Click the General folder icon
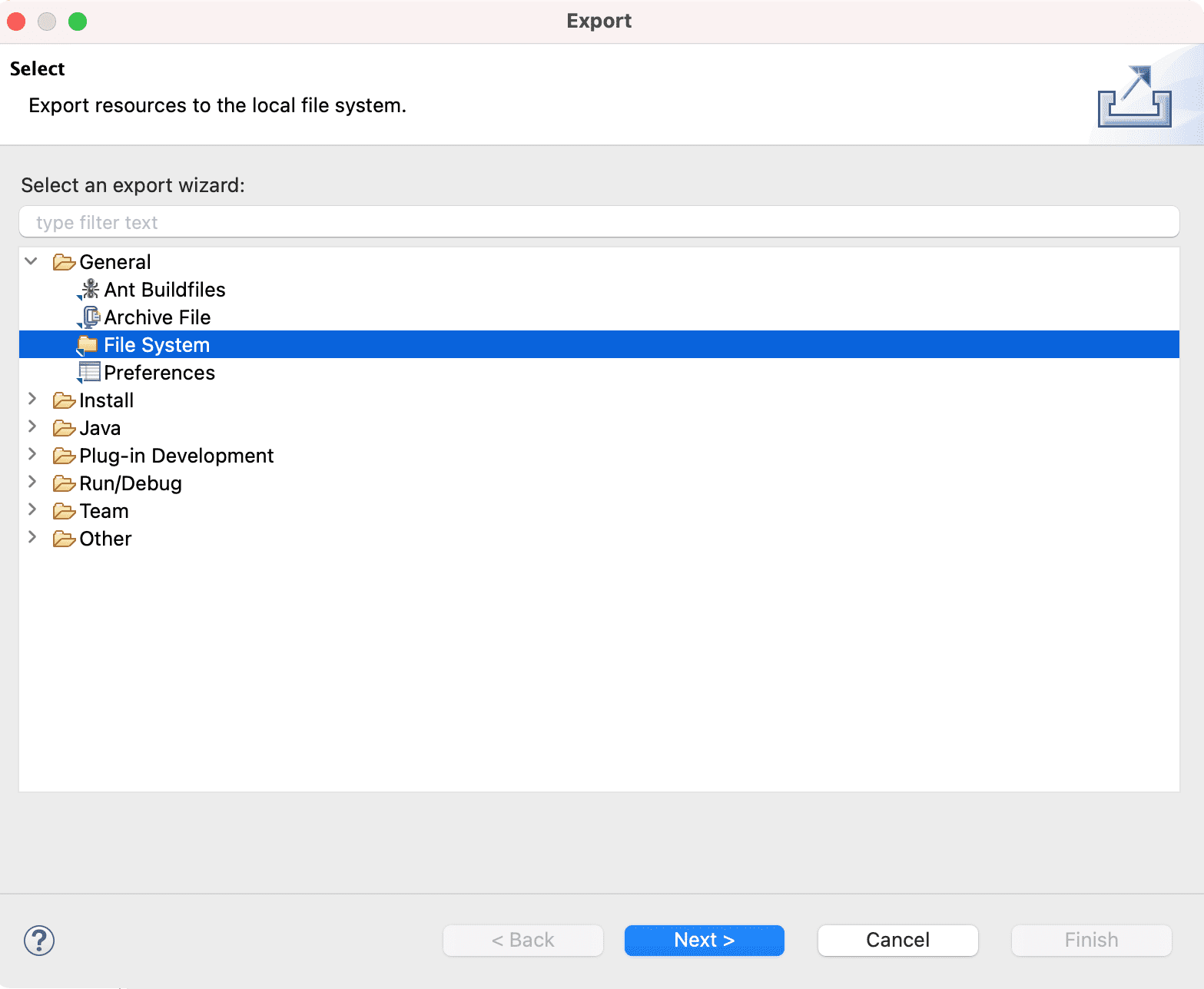Viewport: 1204px width, 989px height. [64, 261]
